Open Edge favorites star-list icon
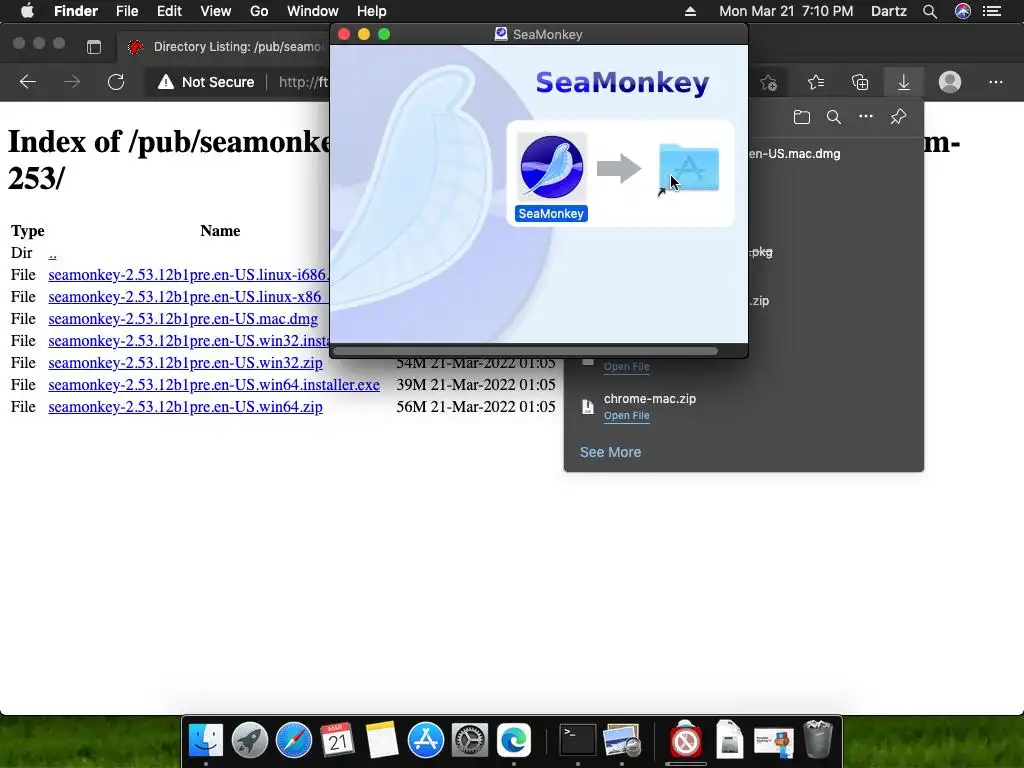1024x768 pixels. pyautogui.click(x=816, y=82)
